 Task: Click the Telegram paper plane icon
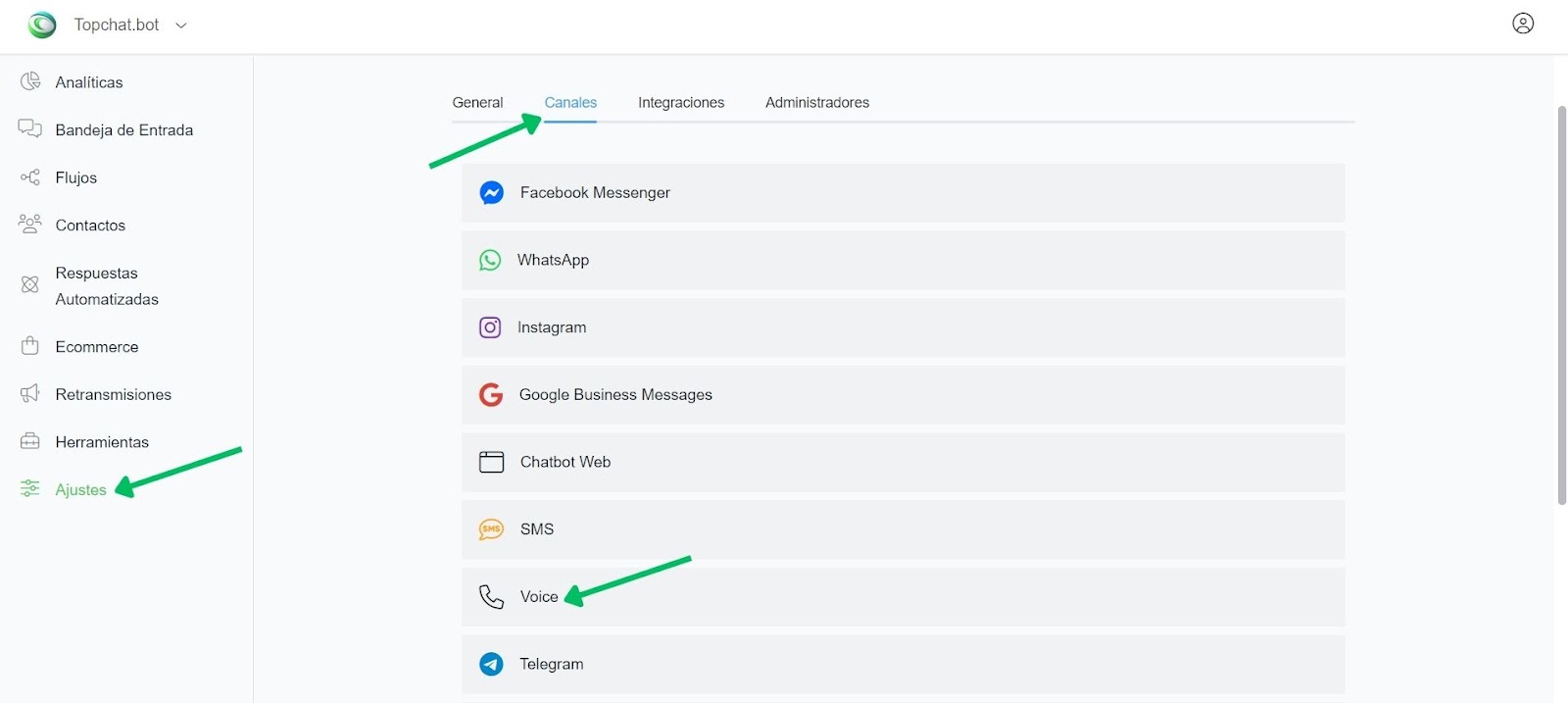tap(491, 664)
